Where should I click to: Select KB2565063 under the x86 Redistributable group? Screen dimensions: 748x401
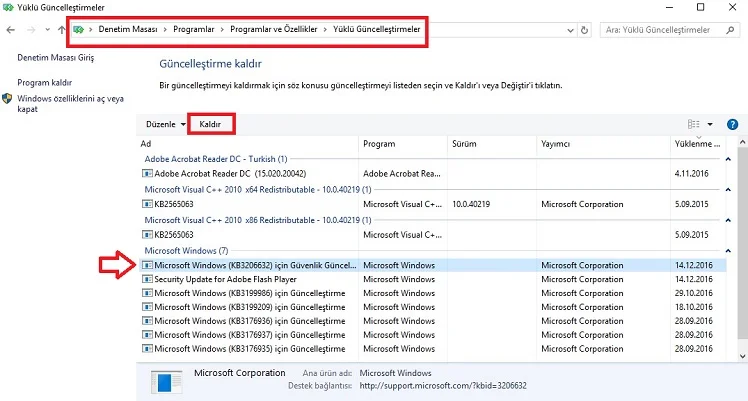point(432,235)
